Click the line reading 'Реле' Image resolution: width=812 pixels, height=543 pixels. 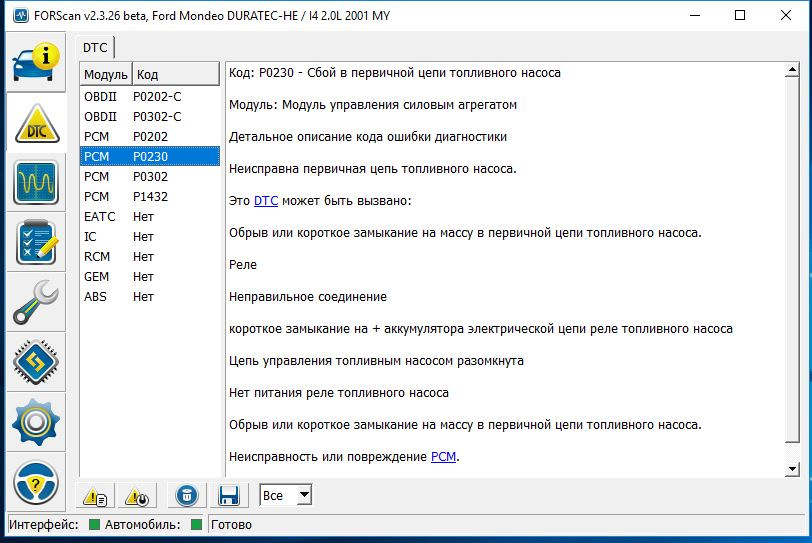tap(243, 265)
